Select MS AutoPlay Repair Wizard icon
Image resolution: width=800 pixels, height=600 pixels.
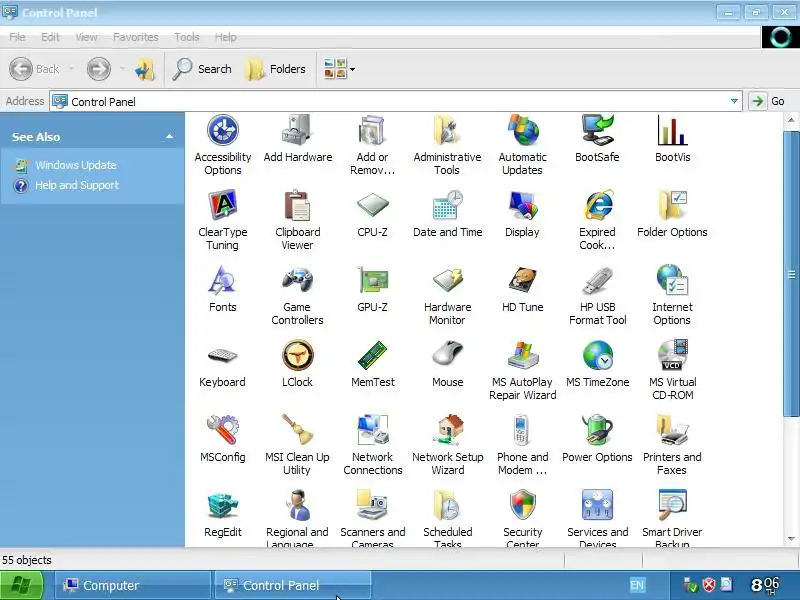(x=522, y=355)
